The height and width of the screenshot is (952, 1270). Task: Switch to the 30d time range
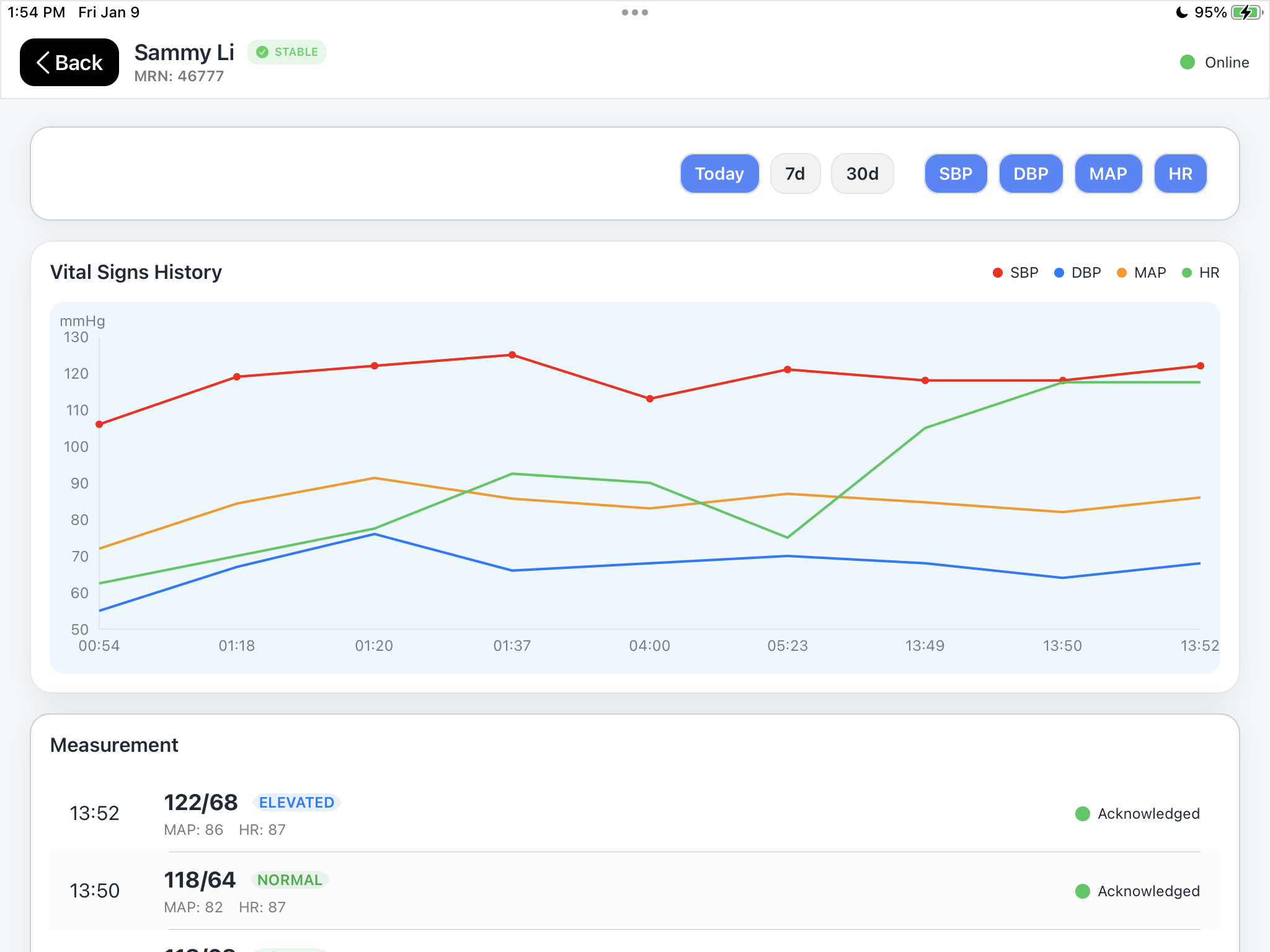(862, 174)
